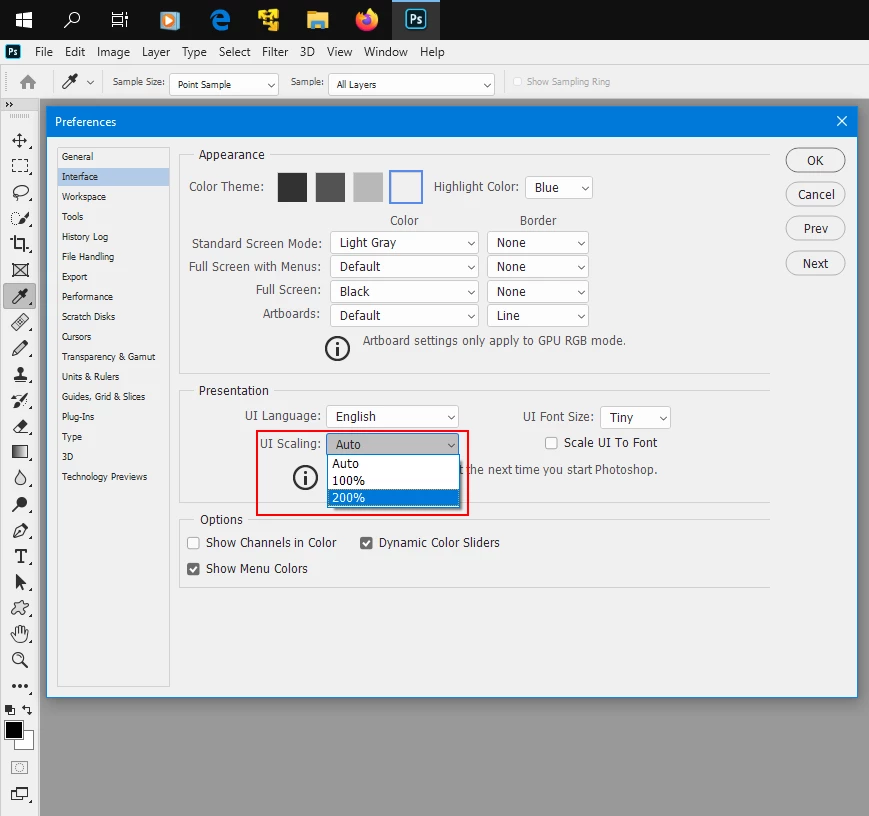Go to Workspace preferences category
The image size is (869, 816).
(84, 197)
